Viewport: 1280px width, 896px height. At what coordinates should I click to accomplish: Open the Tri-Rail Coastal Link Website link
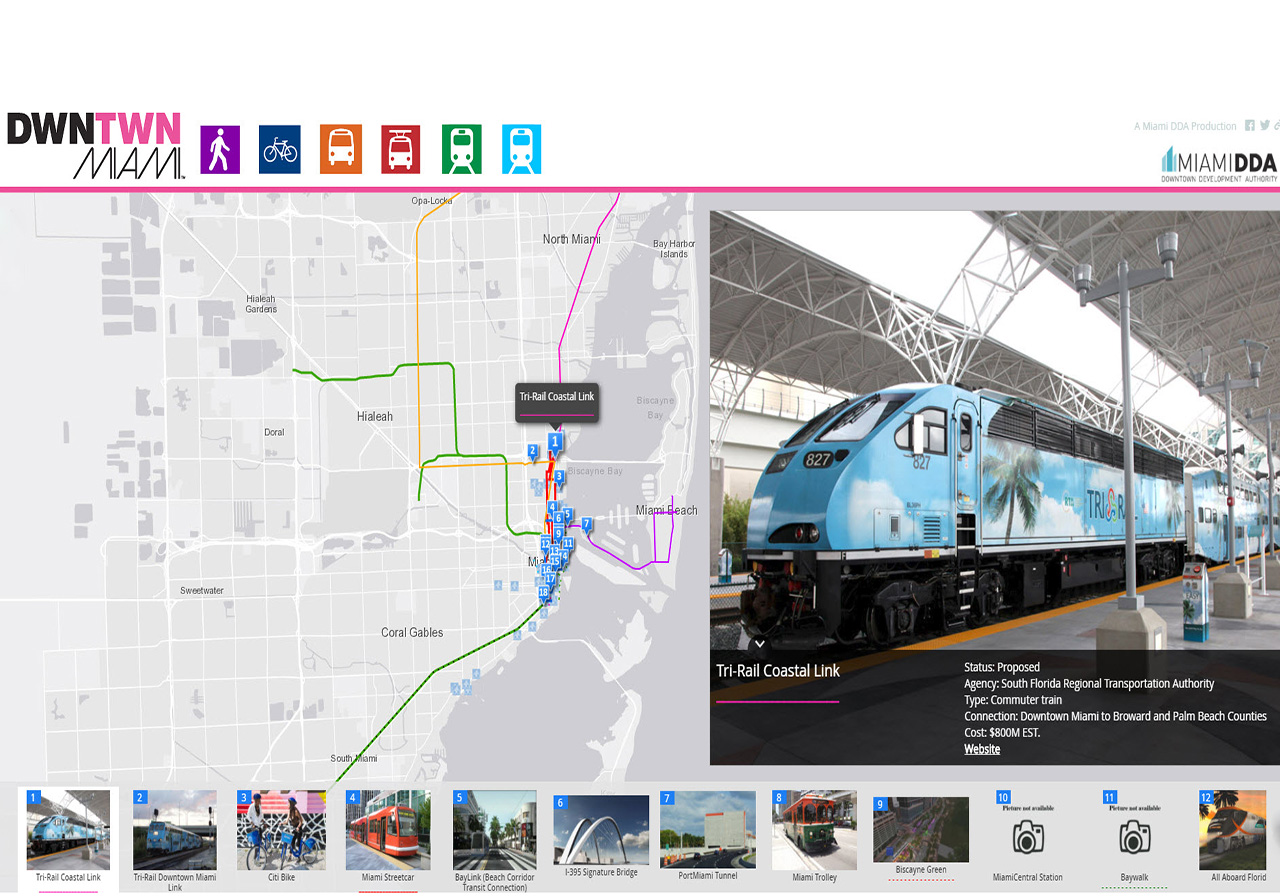[982, 748]
